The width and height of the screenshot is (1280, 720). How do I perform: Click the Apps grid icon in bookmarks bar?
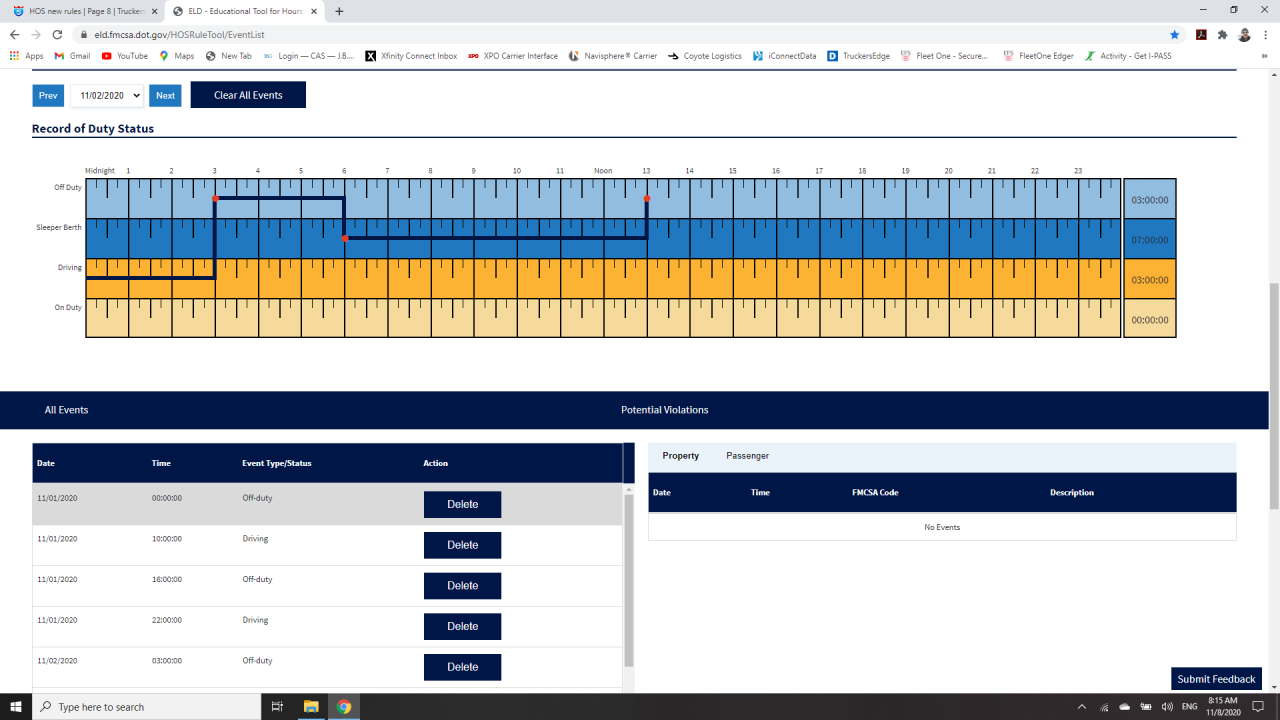click(x=14, y=56)
